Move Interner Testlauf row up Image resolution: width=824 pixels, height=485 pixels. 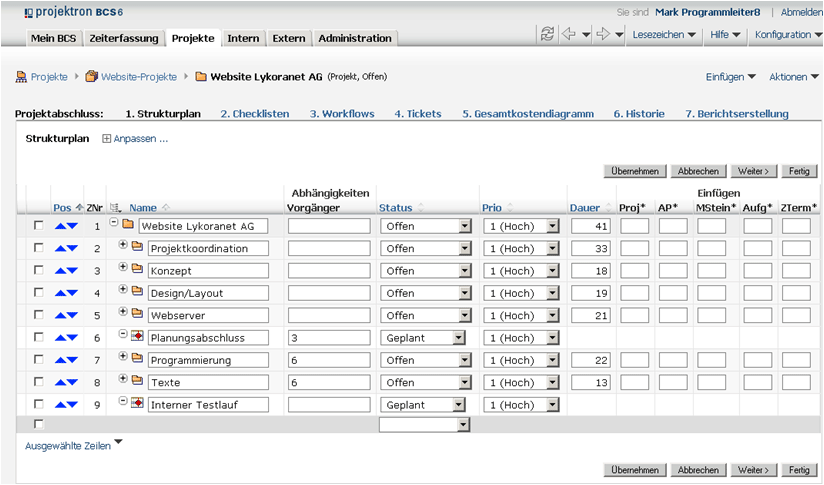[60, 405]
